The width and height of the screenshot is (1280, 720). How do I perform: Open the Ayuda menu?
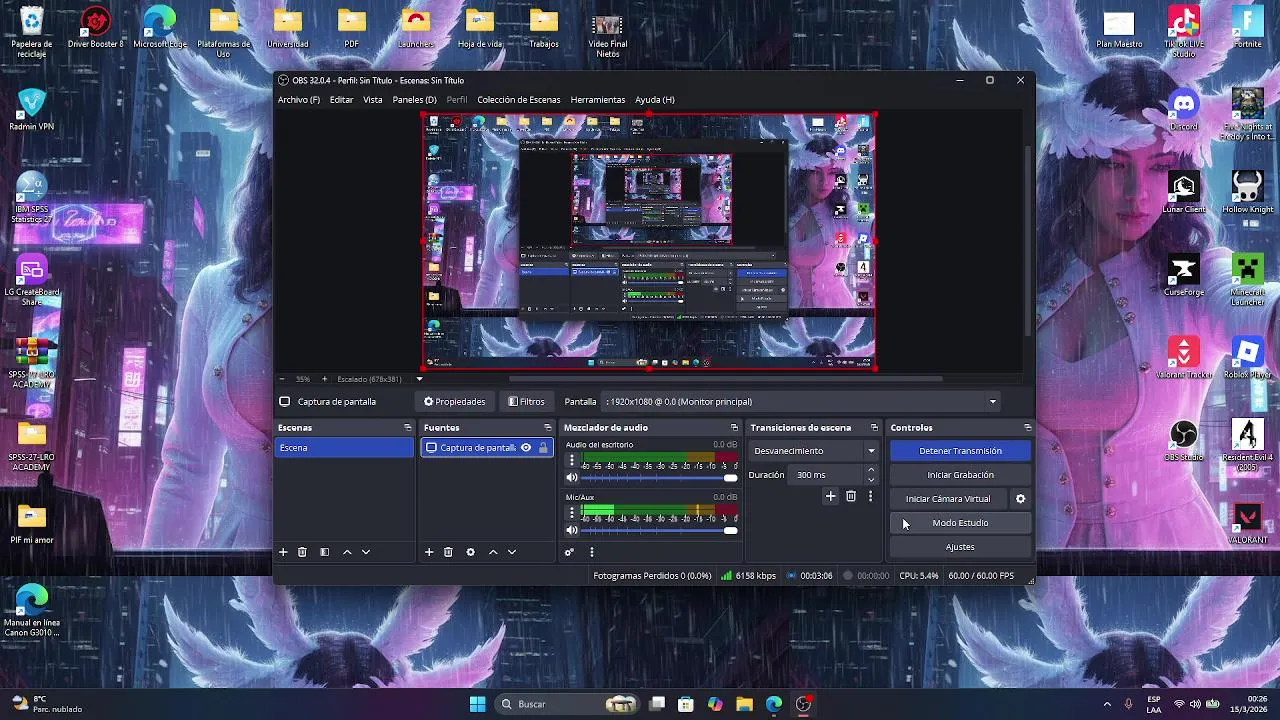655,100
